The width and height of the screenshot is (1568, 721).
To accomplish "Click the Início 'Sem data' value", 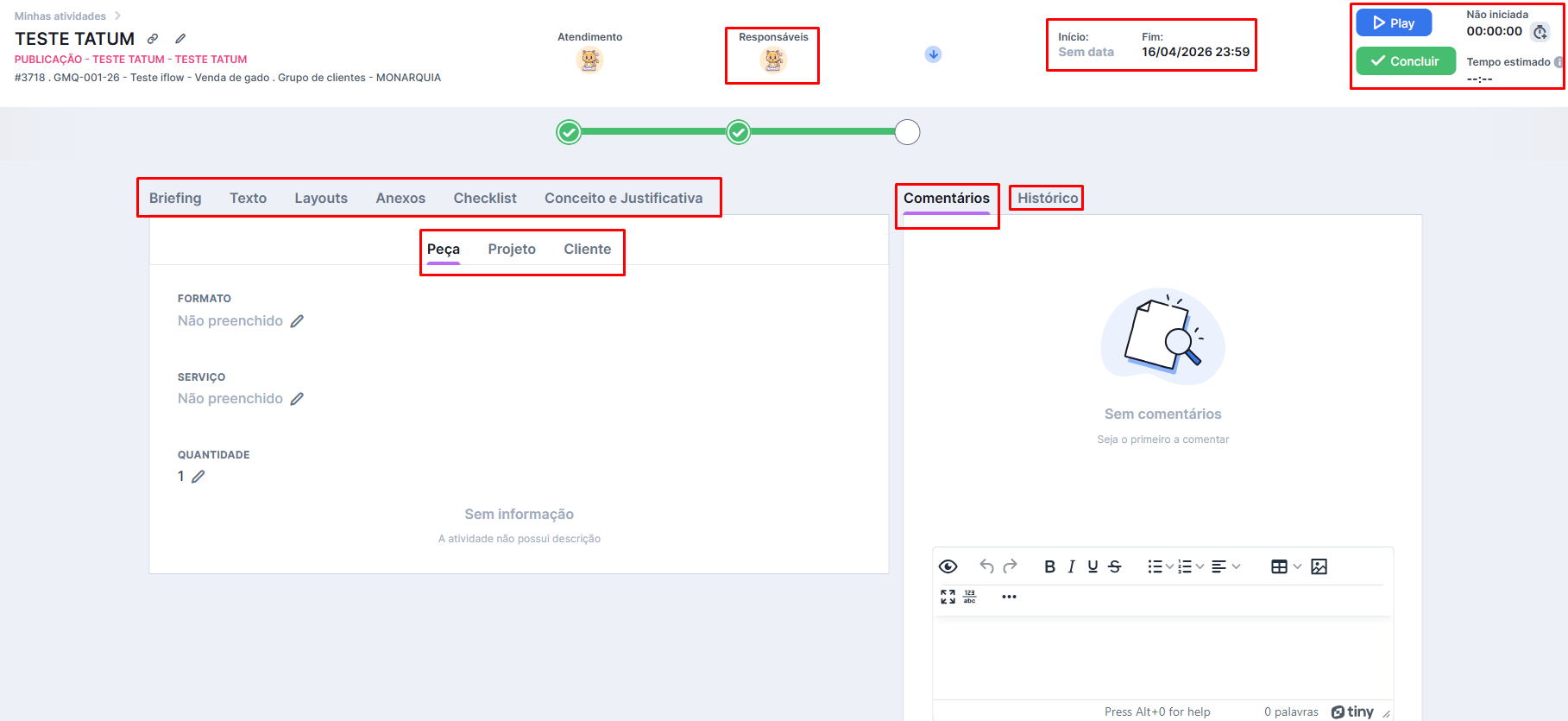I will tap(1086, 52).
